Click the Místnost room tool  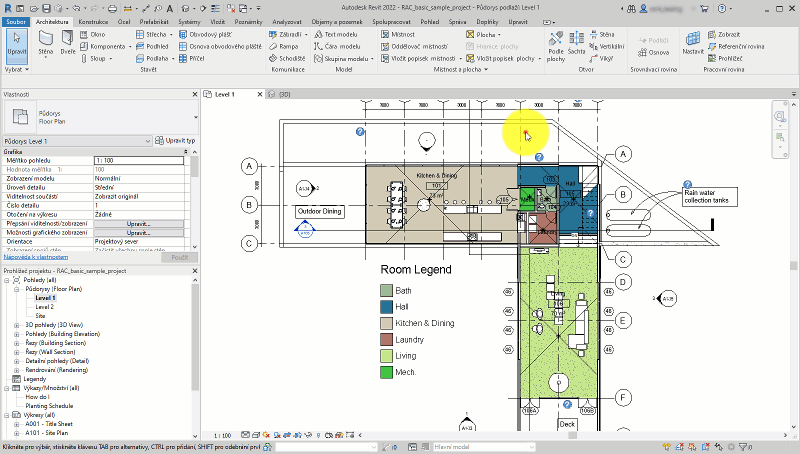pos(398,34)
